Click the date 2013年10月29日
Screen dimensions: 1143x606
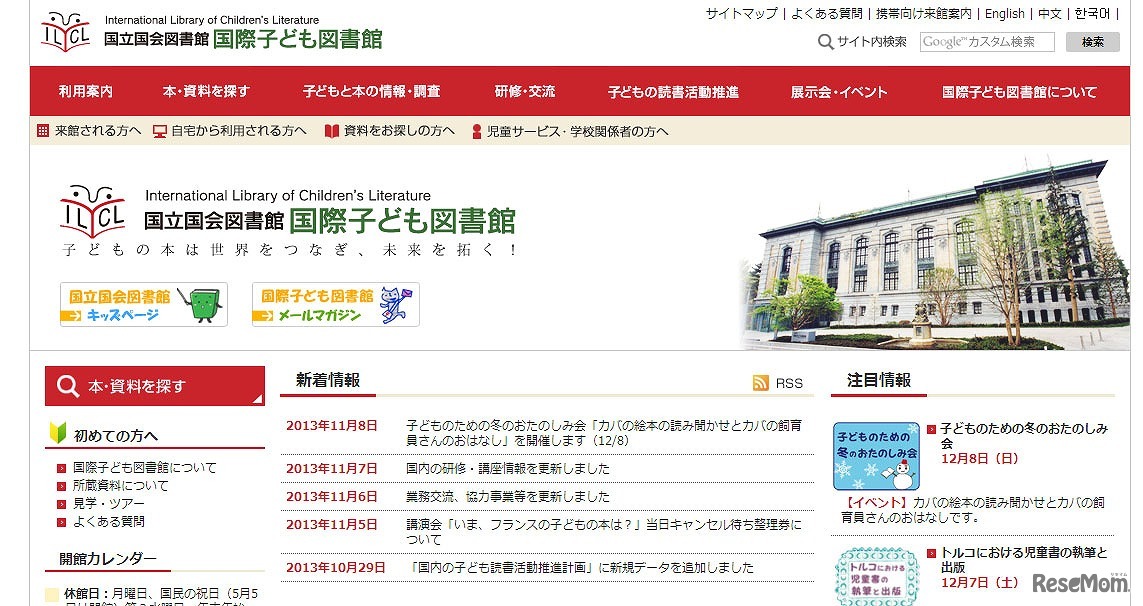335,567
